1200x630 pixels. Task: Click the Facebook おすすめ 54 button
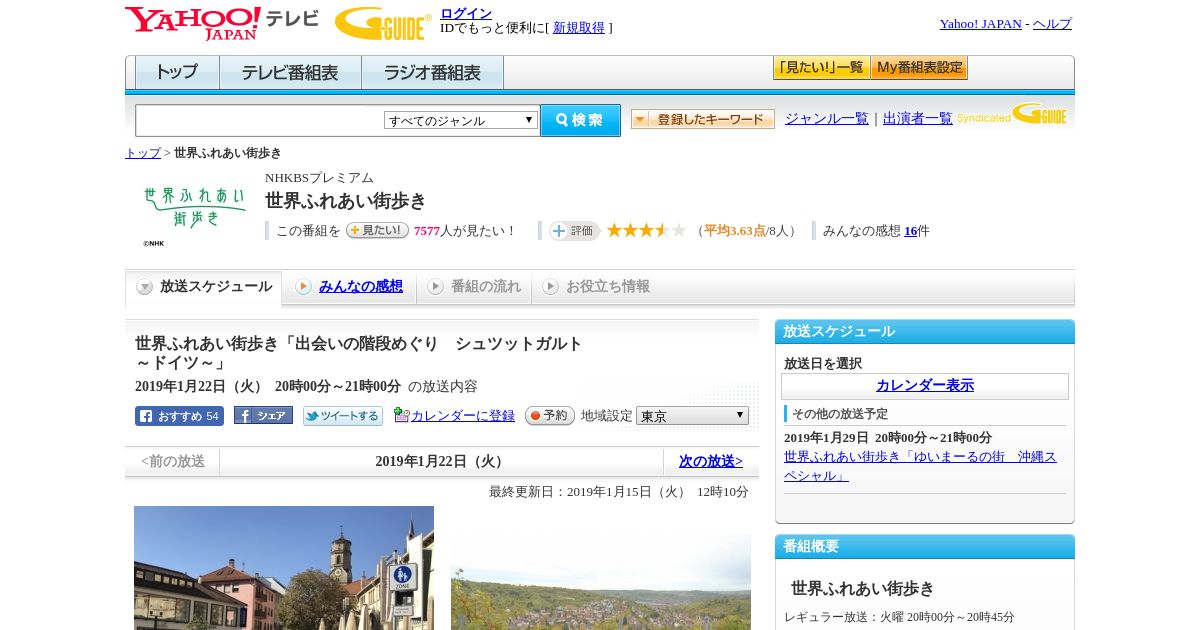tap(179, 416)
